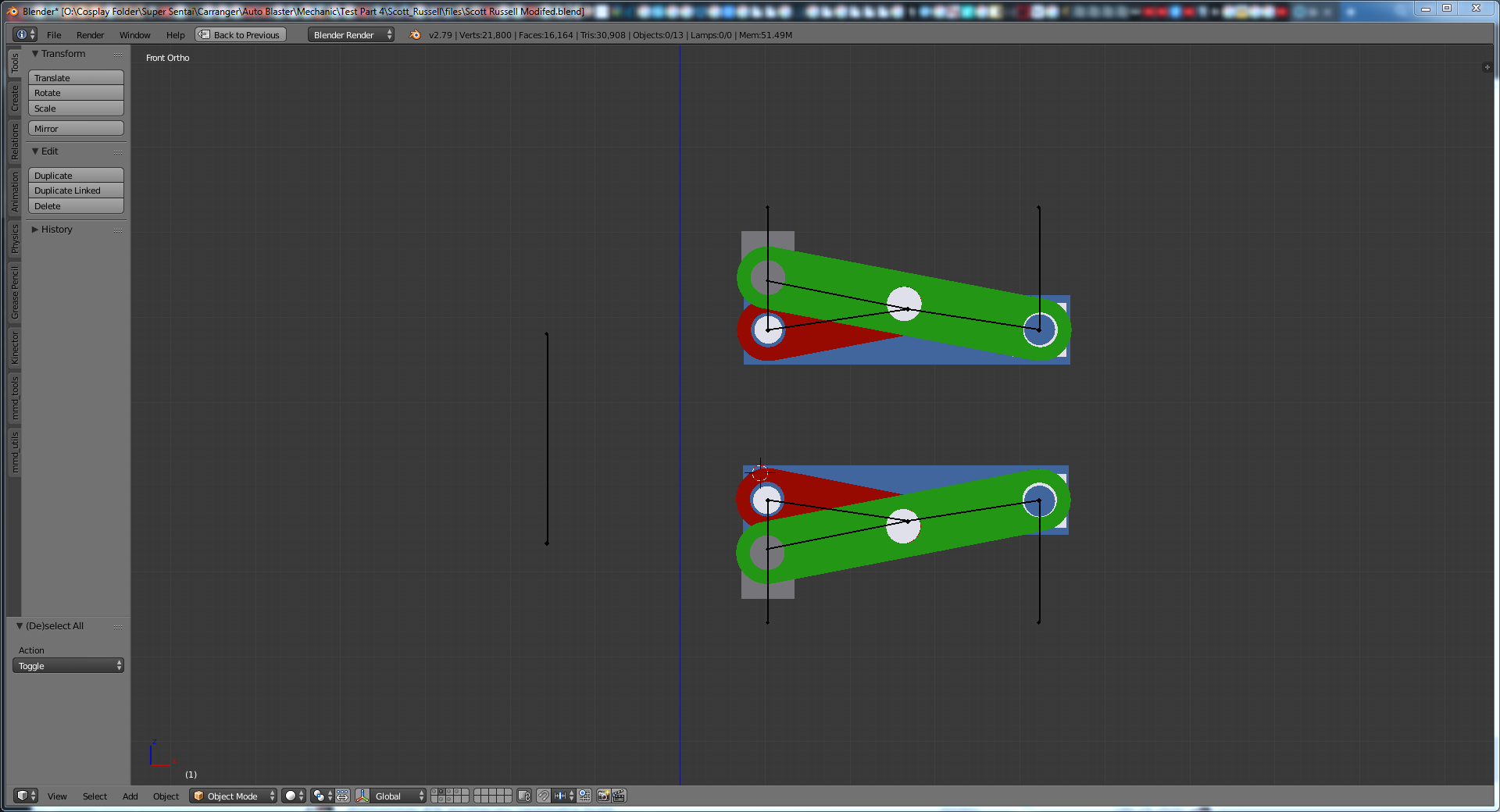
Task: Switch to the mmd_tools tab
Action: (14, 398)
